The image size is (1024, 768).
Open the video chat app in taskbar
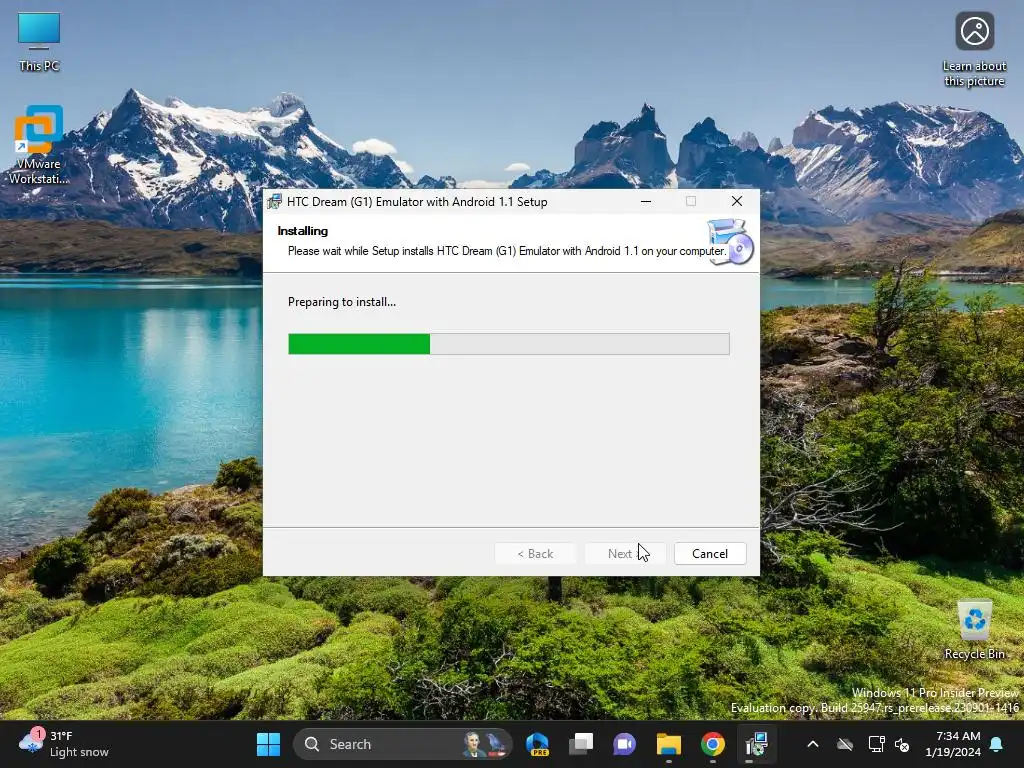tap(625, 744)
